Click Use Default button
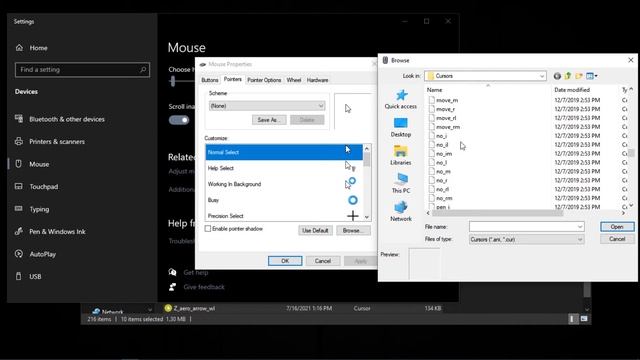 click(315, 231)
